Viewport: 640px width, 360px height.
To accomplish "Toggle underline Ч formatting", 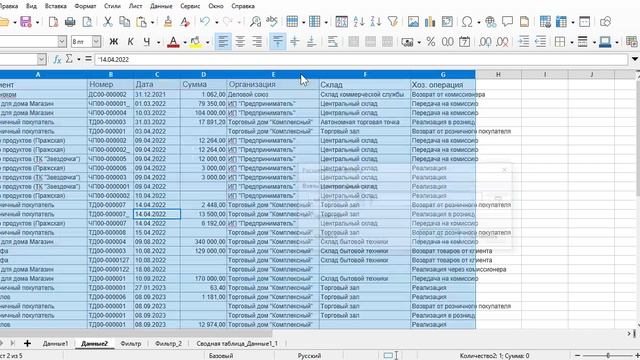I will 147,42.
